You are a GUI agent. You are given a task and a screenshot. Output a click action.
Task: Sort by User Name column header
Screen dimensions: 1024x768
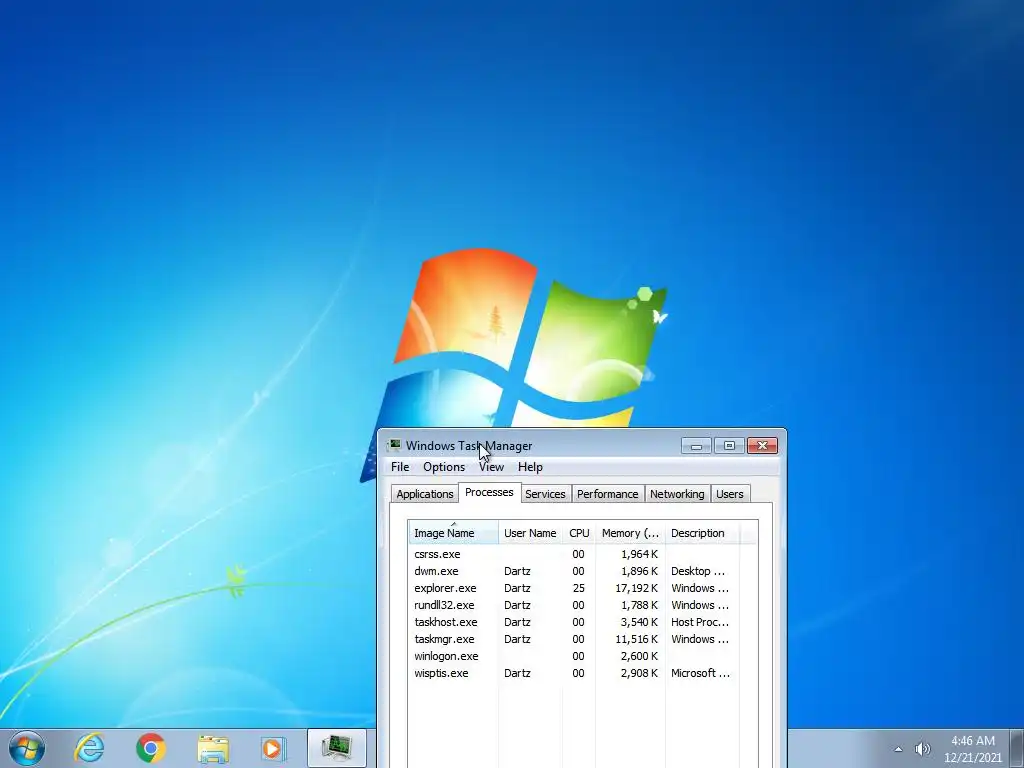pyautogui.click(x=530, y=533)
